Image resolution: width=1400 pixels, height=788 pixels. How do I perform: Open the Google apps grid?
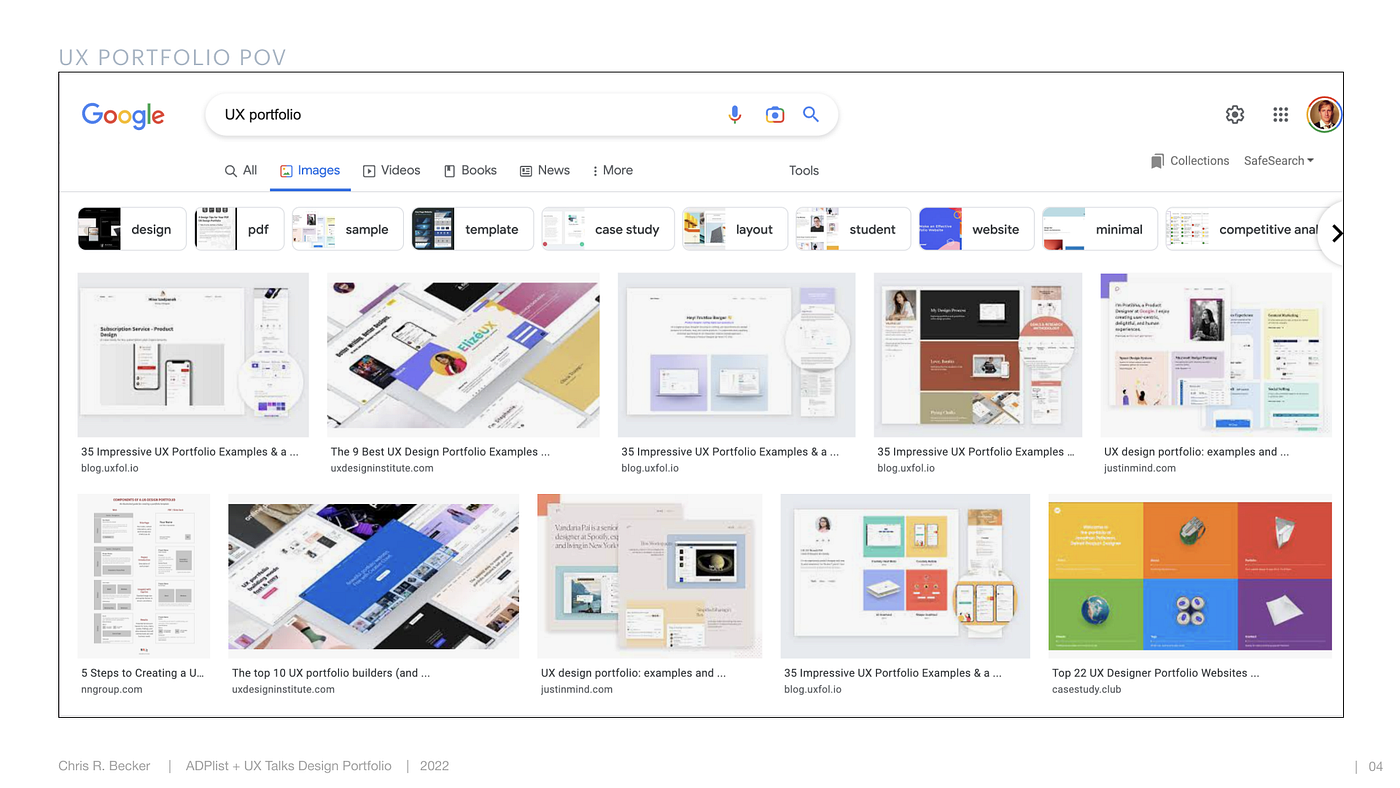pyautogui.click(x=1280, y=114)
